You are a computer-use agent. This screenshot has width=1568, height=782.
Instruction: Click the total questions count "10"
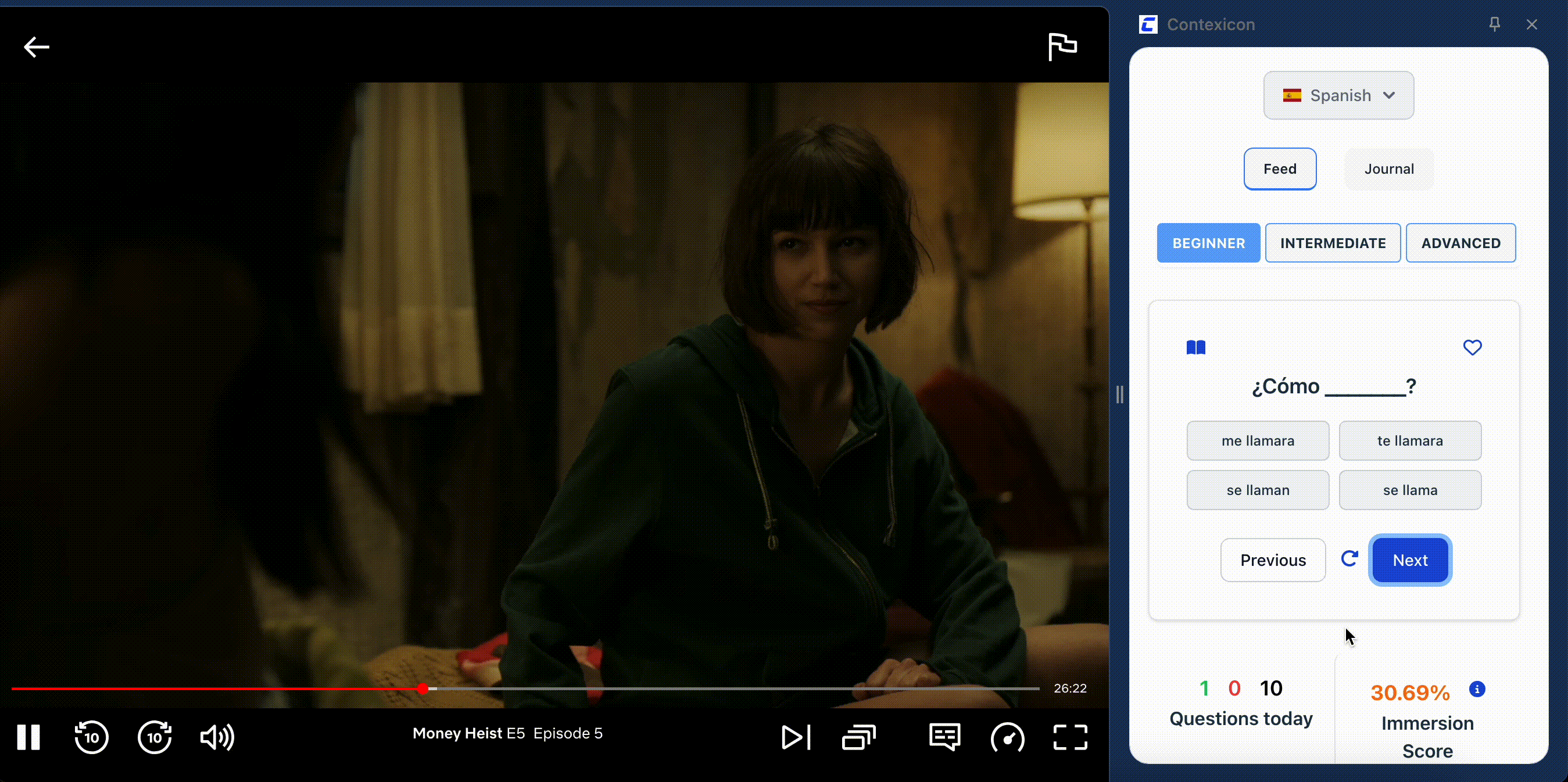tap(1271, 688)
